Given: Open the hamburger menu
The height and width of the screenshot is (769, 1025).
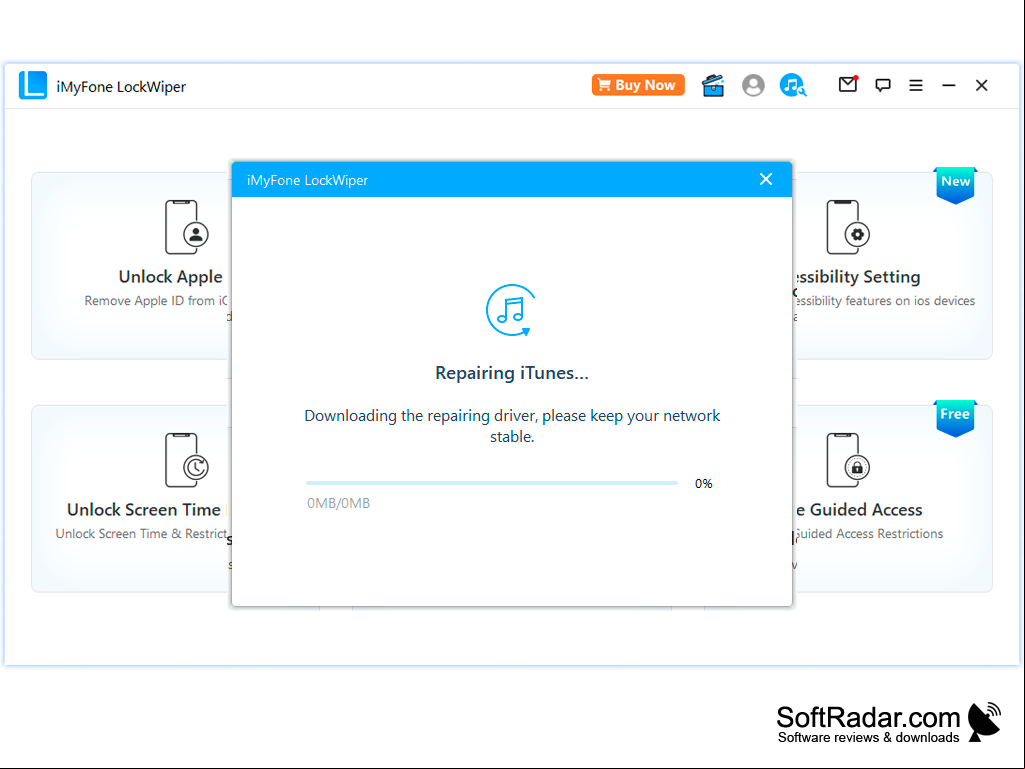Looking at the screenshot, I should point(916,85).
